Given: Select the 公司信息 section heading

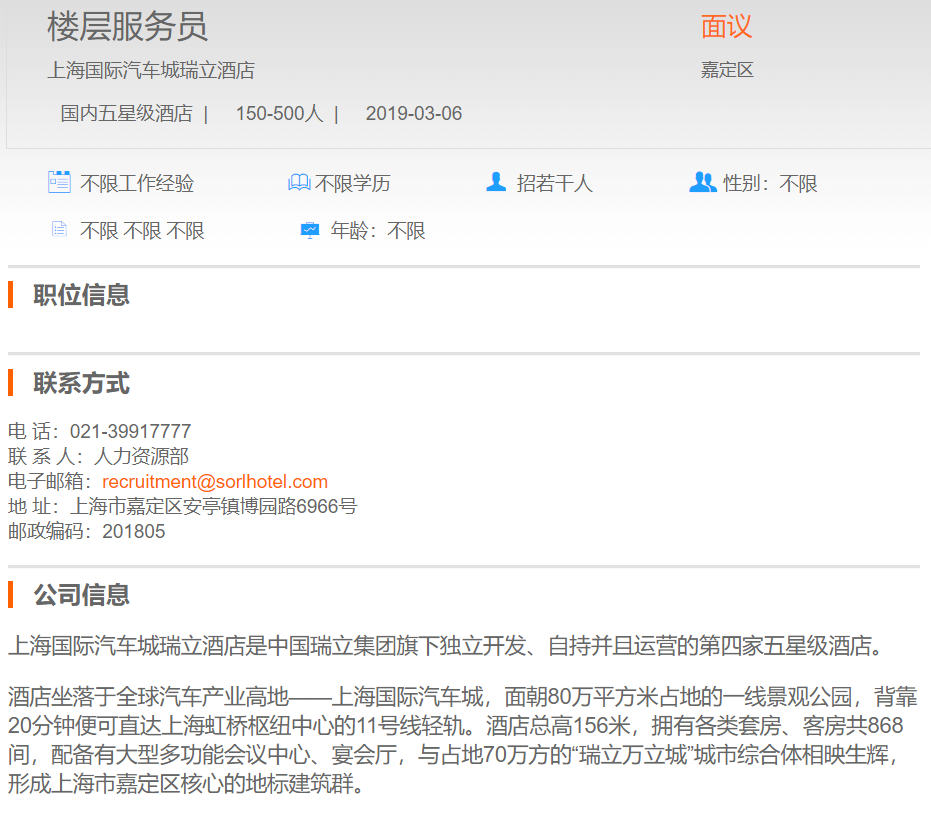Looking at the screenshot, I should [x=81, y=595].
